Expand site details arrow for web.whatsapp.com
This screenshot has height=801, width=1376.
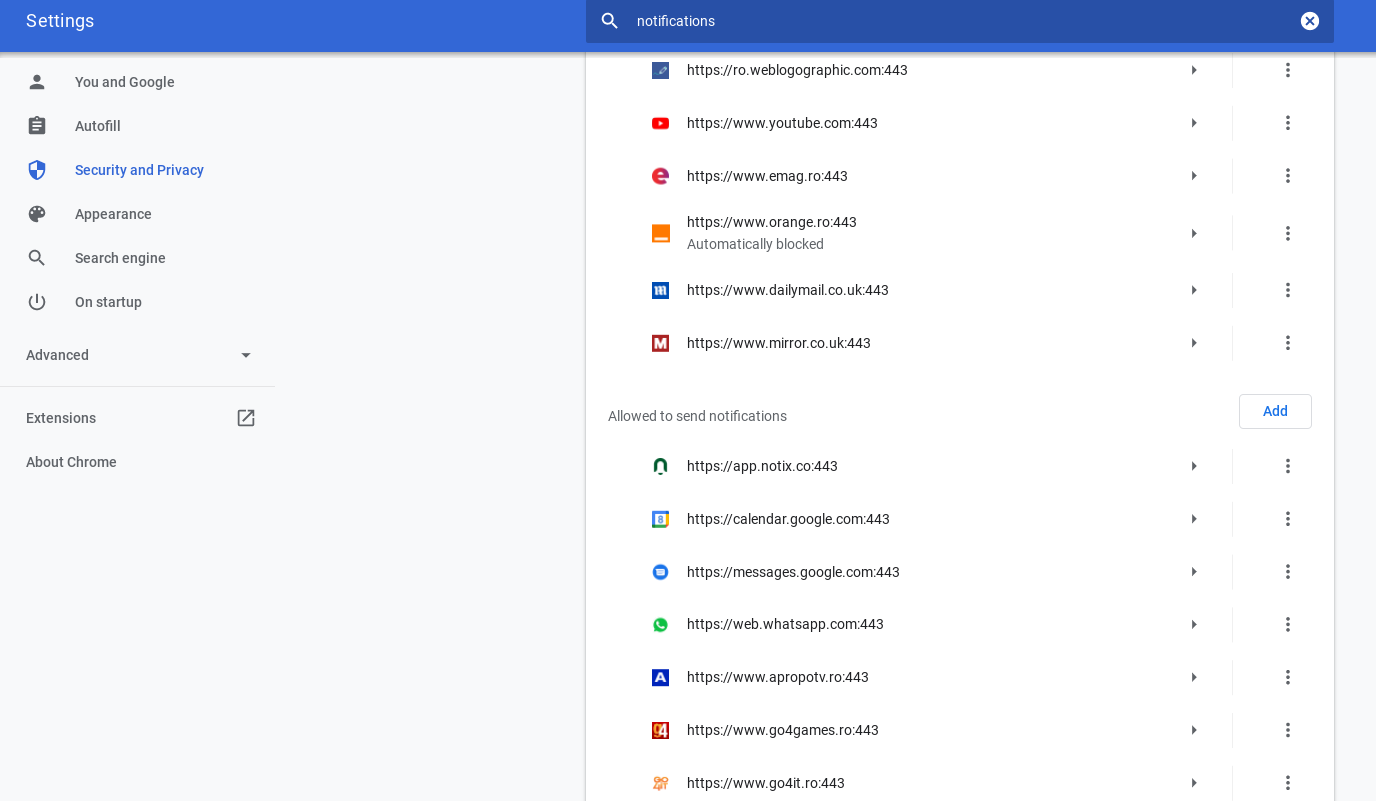point(1194,624)
